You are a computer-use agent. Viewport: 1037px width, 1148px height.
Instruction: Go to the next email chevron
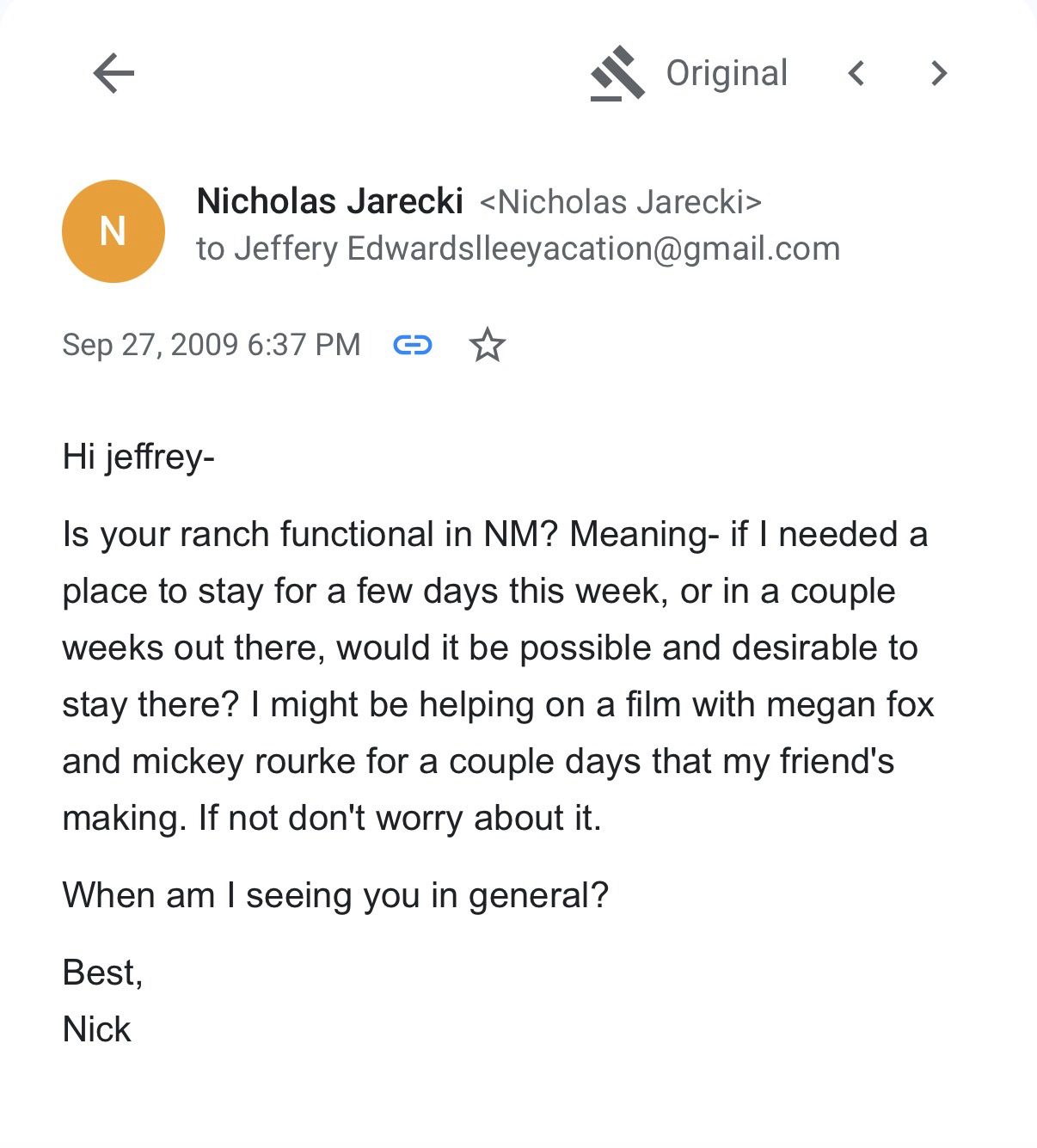939,73
